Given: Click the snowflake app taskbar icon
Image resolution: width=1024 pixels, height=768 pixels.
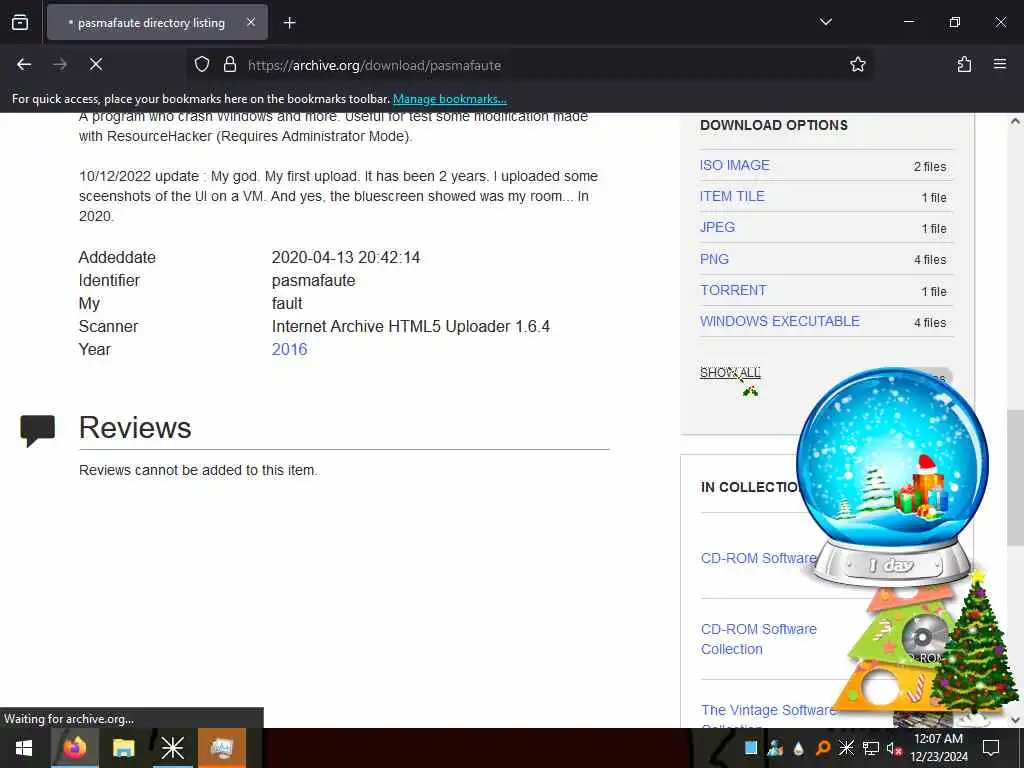Looking at the screenshot, I should tap(172, 748).
